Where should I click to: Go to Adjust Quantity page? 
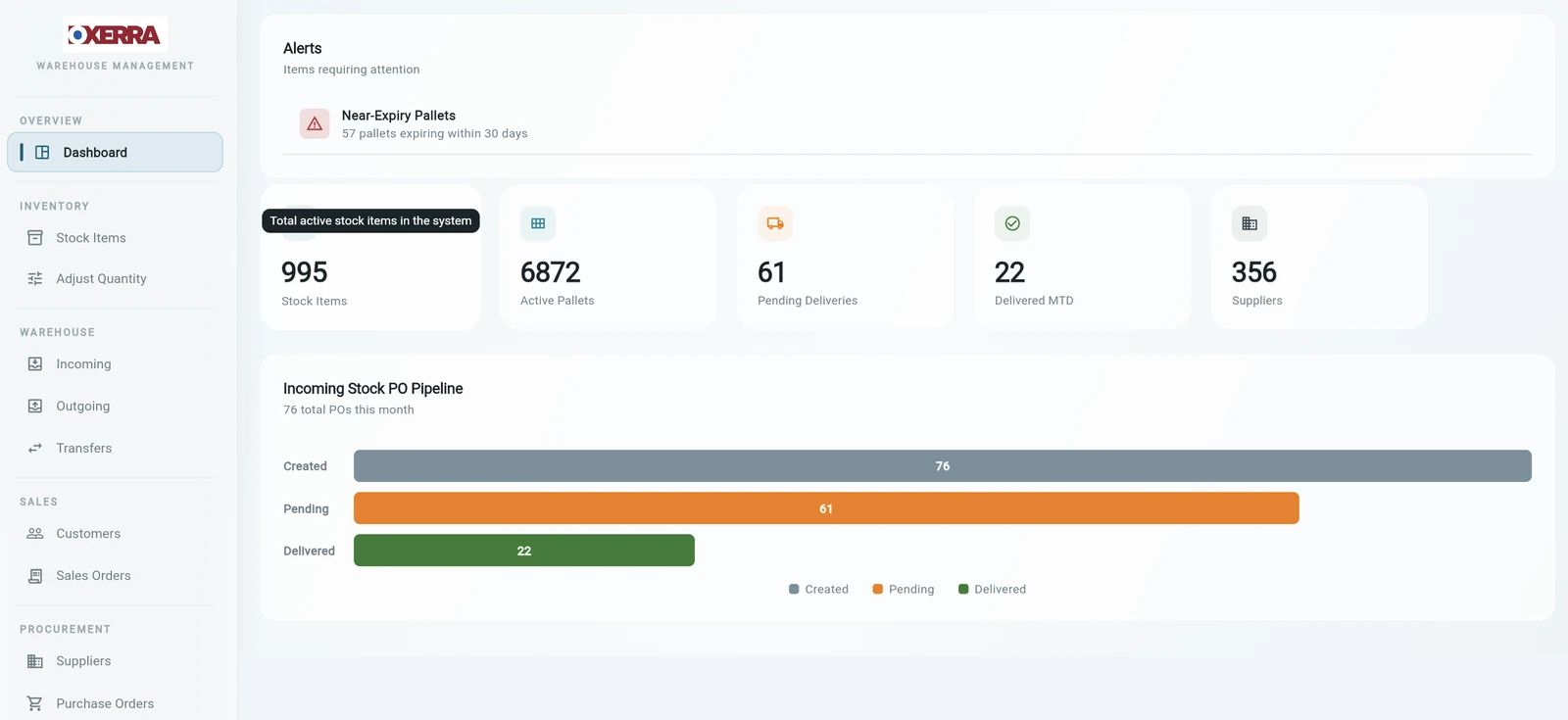pyautogui.click(x=115, y=278)
